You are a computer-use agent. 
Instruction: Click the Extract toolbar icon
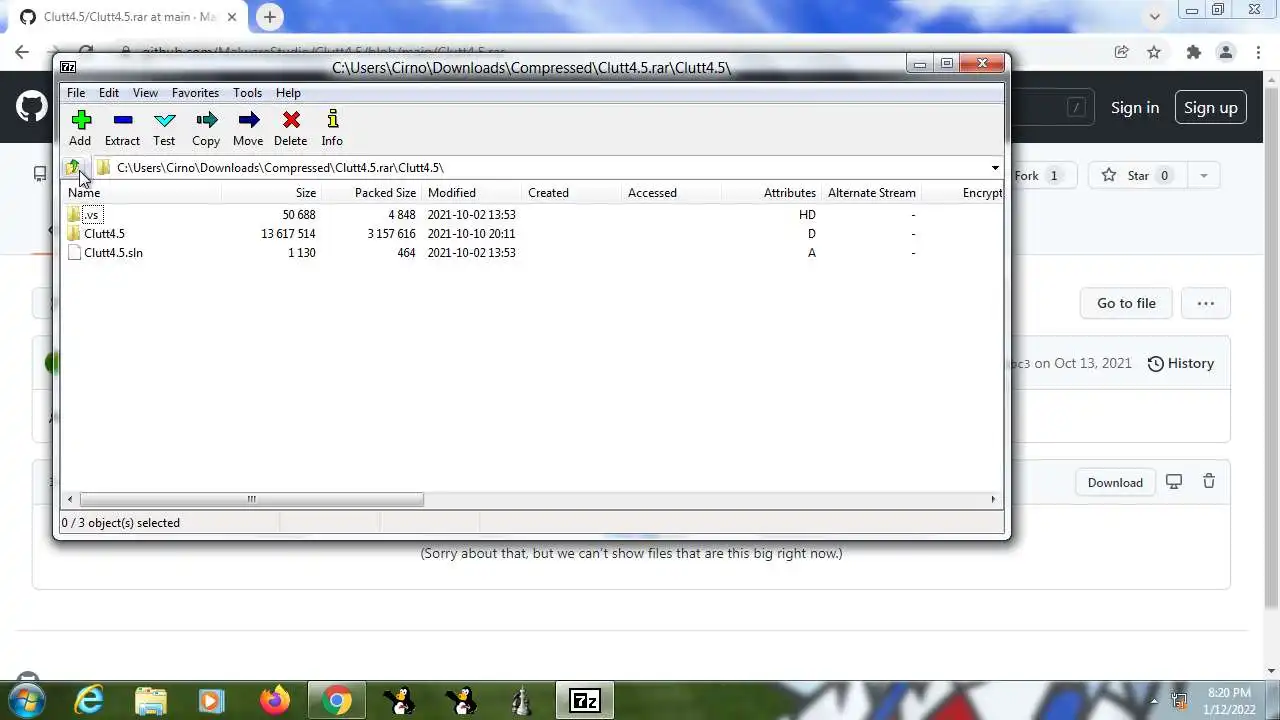(x=123, y=120)
